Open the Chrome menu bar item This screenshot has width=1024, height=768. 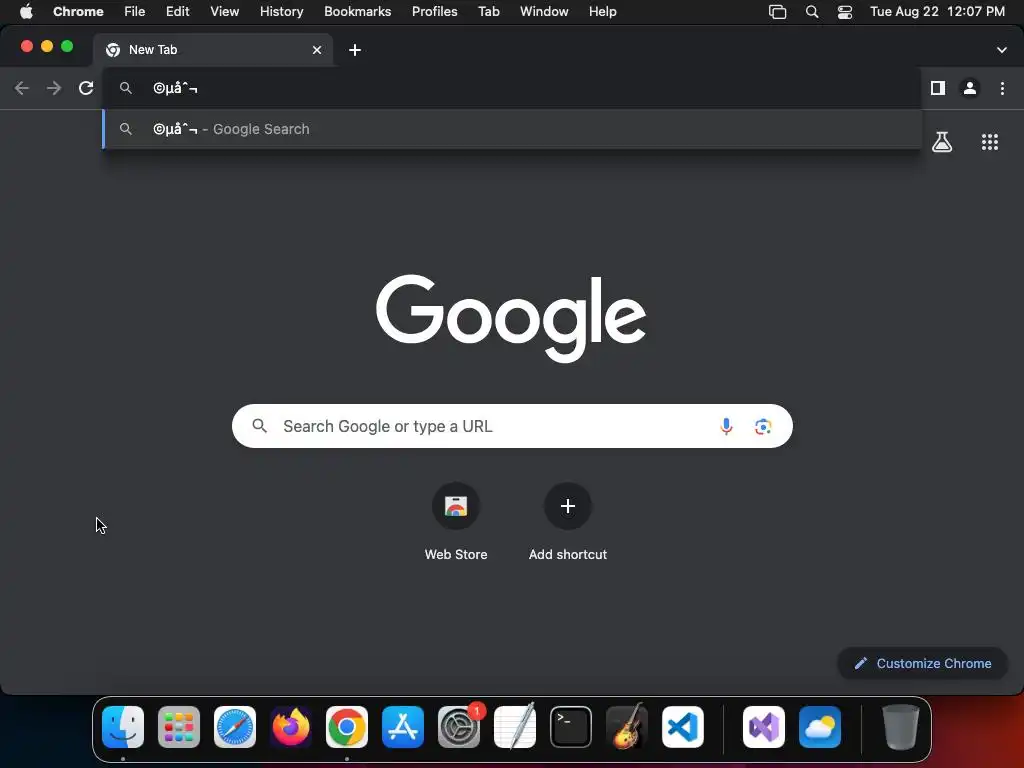(x=78, y=12)
